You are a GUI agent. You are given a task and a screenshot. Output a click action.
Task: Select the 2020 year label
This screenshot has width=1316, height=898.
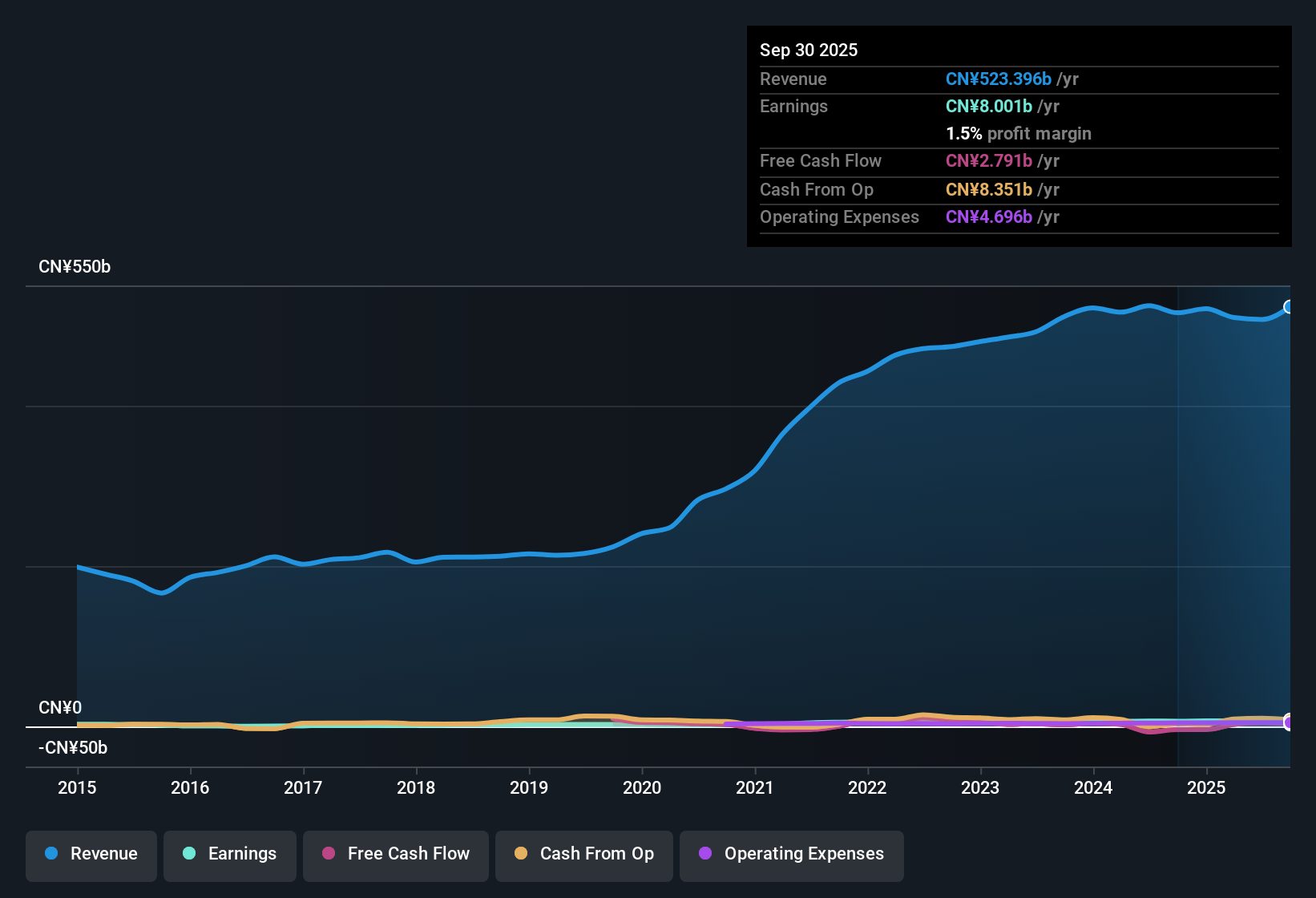[642, 788]
